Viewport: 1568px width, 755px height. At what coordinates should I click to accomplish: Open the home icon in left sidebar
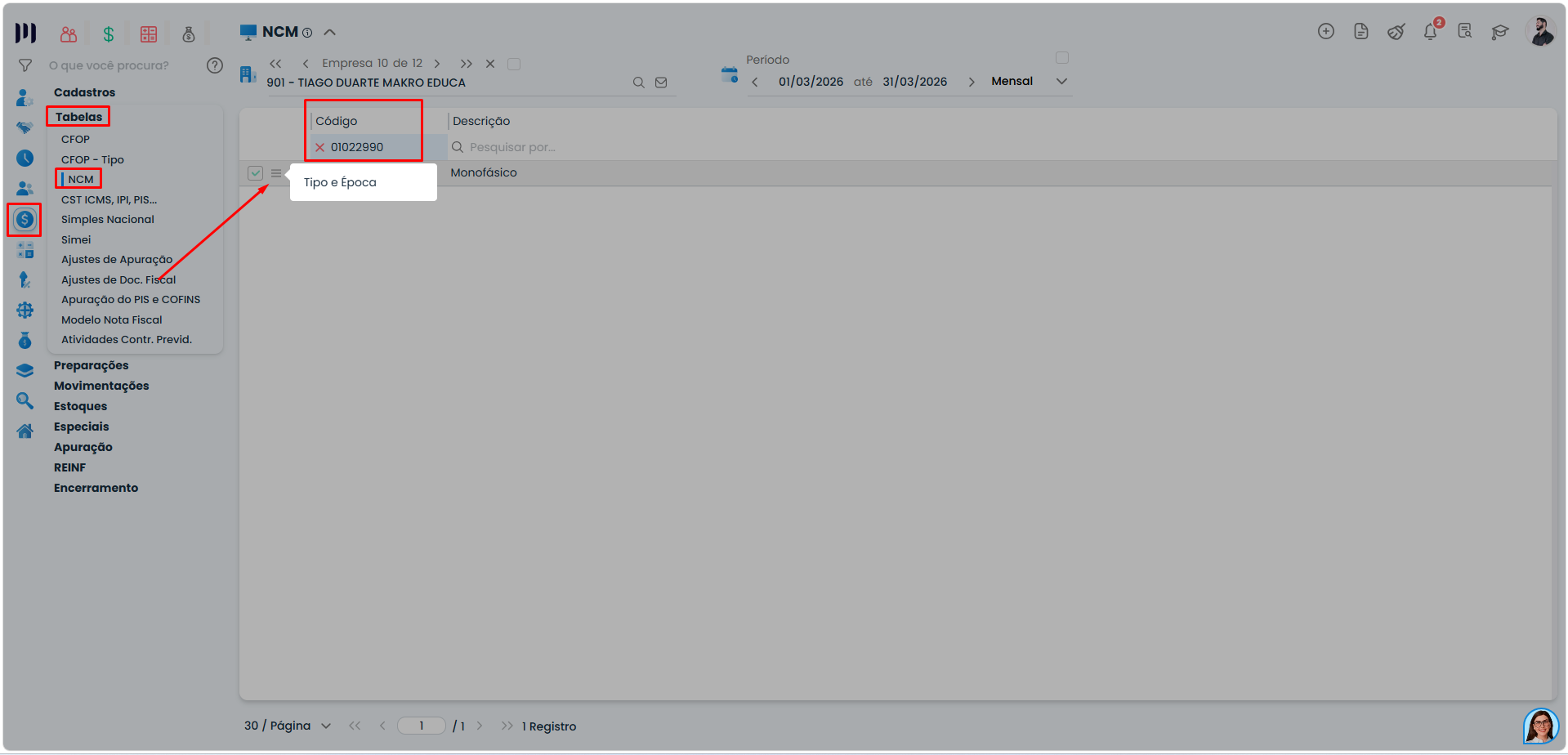pyautogui.click(x=25, y=431)
